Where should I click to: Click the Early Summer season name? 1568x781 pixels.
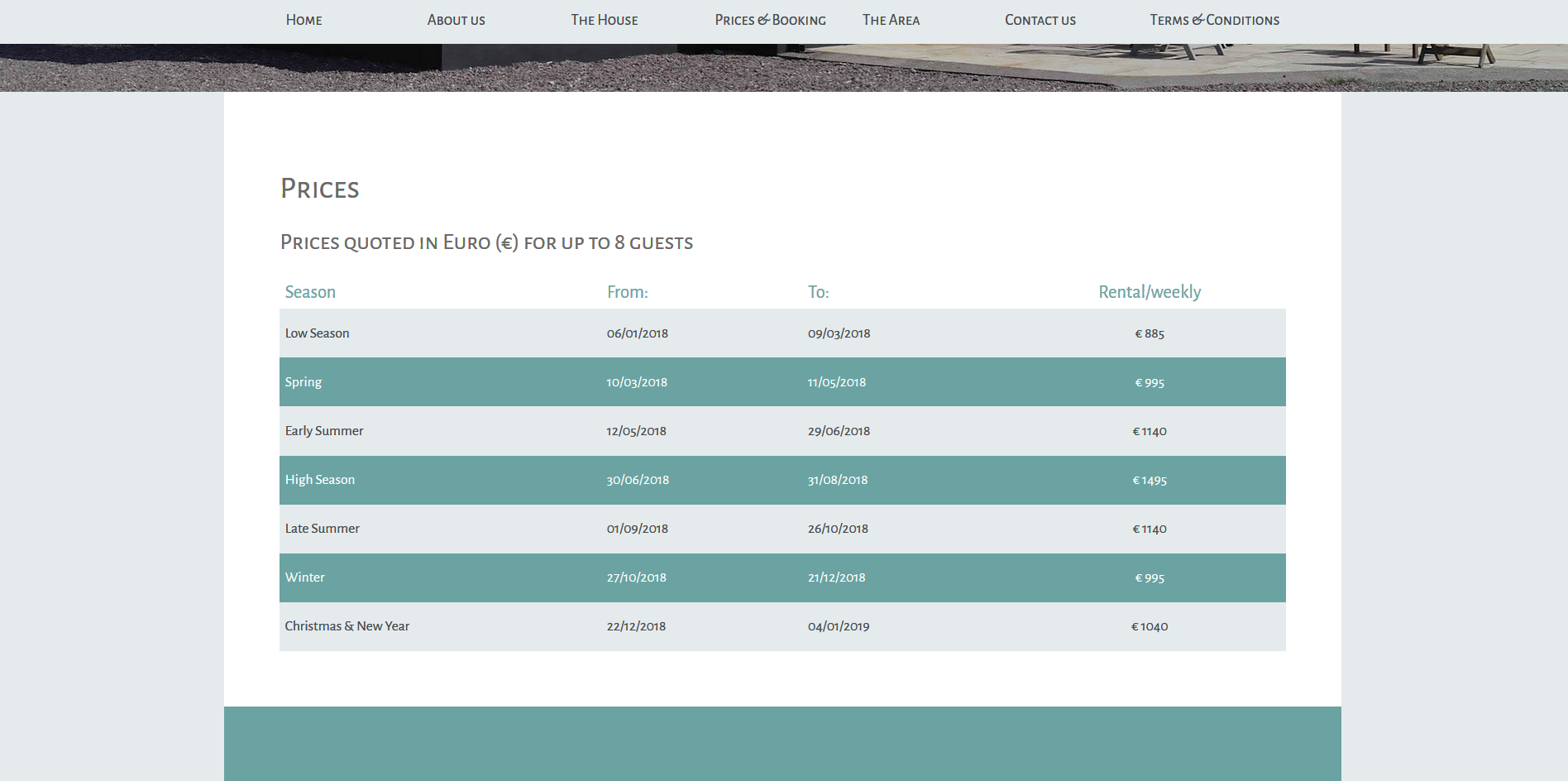[x=324, y=431]
